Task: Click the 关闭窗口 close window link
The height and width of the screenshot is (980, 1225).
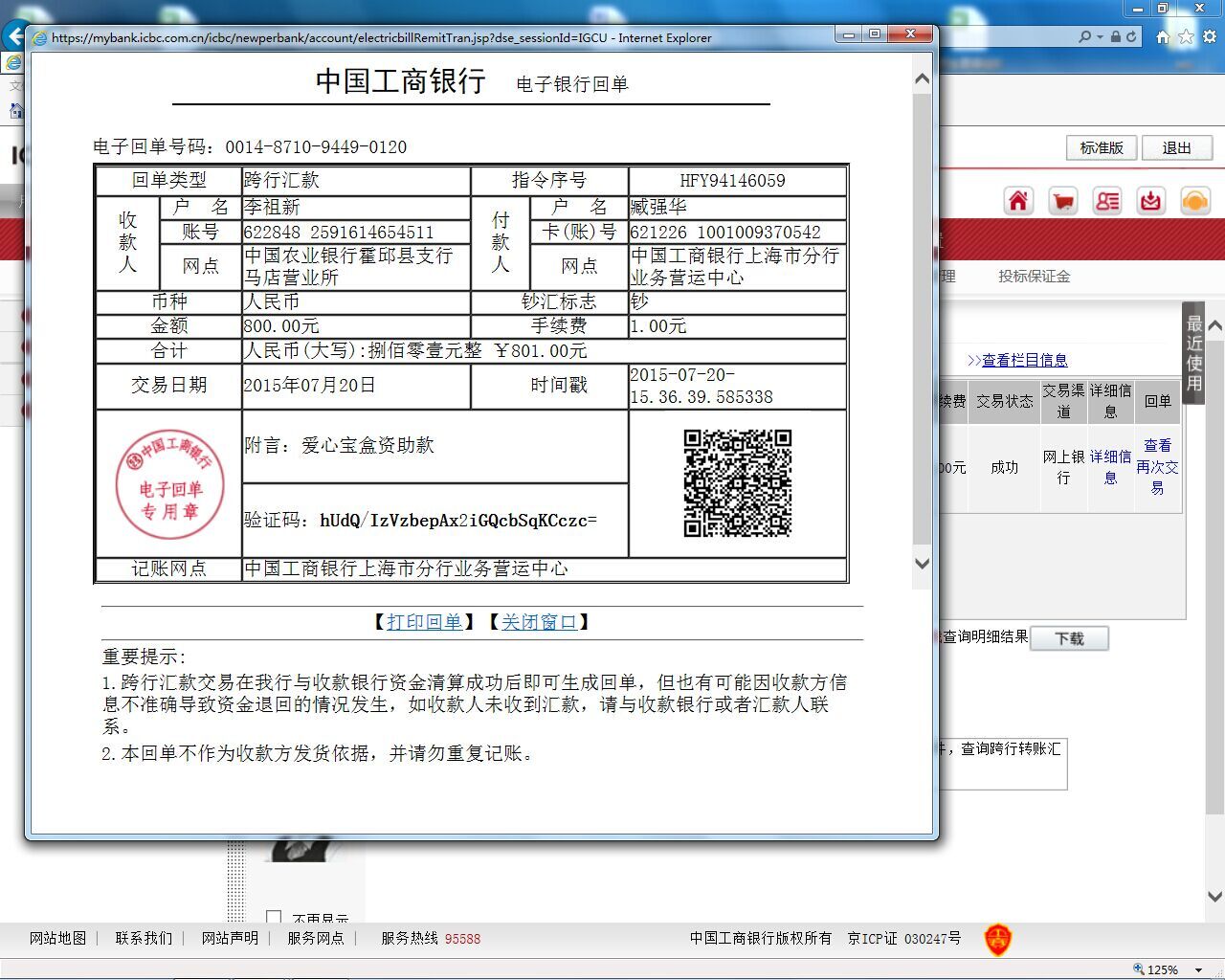Action: tap(539, 622)
